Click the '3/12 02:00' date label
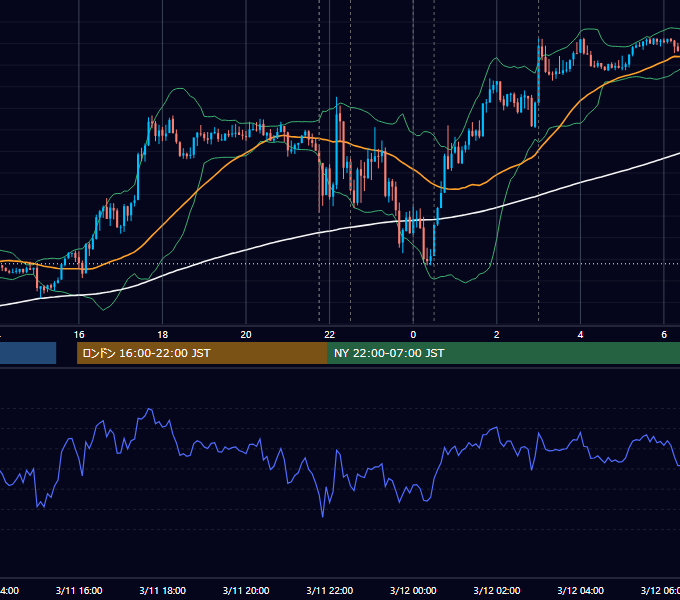This screenshot has width=680, height=600. tap(497, 590)
